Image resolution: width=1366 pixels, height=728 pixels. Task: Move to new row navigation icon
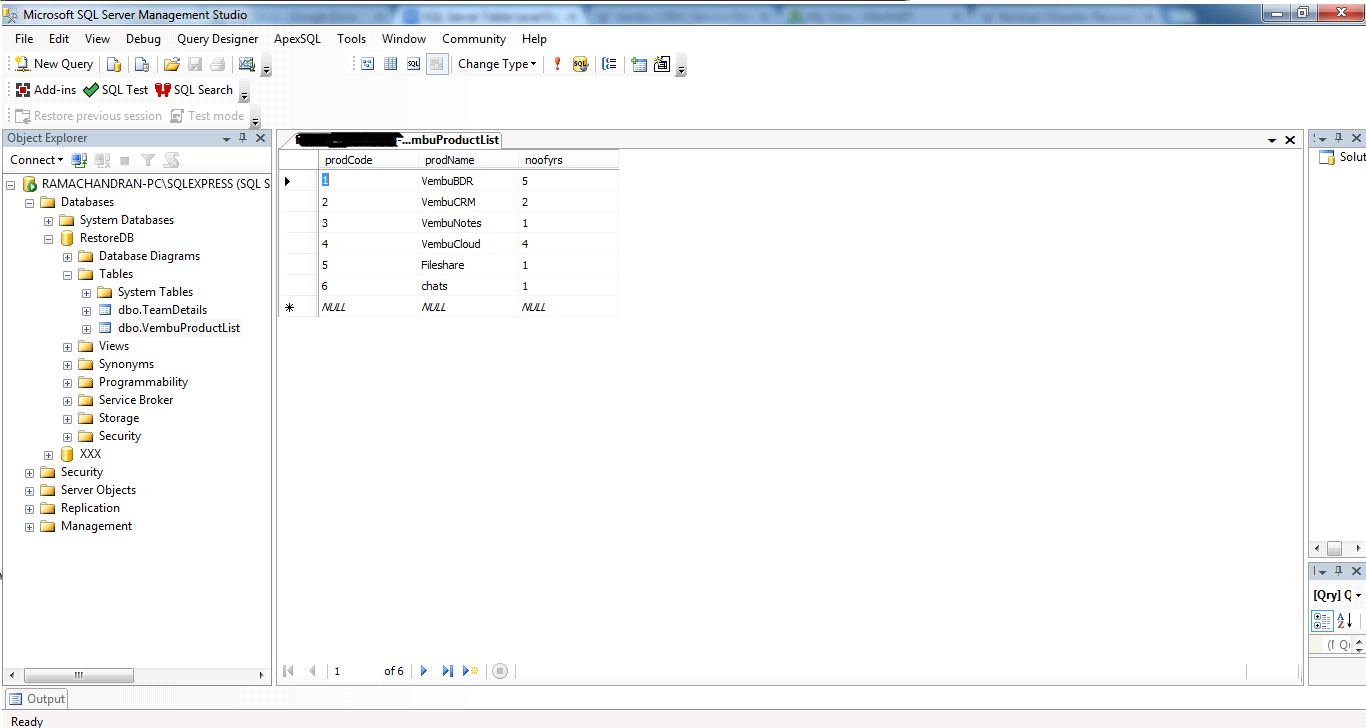(x=470, y=671)
